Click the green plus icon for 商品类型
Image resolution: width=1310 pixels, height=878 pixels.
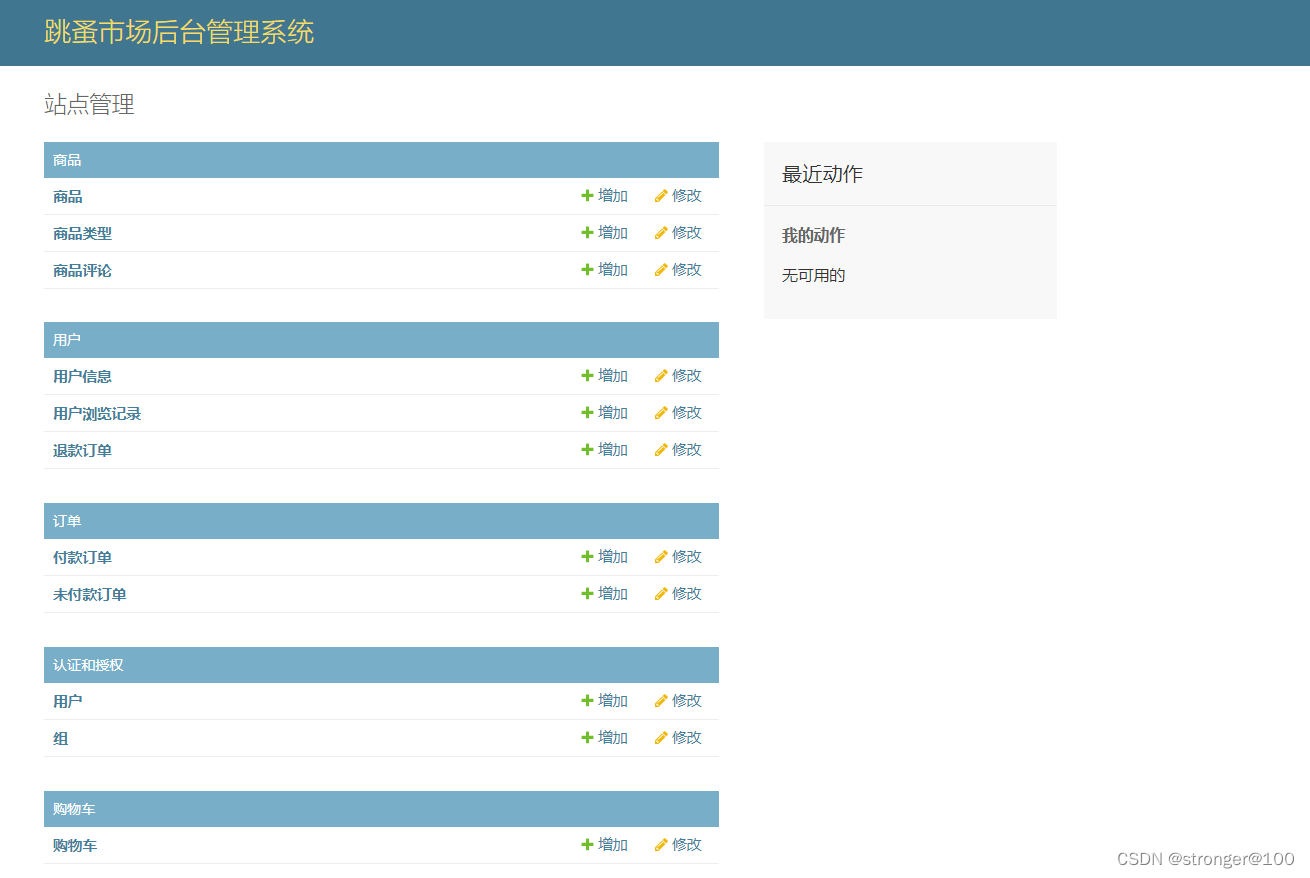587,233
